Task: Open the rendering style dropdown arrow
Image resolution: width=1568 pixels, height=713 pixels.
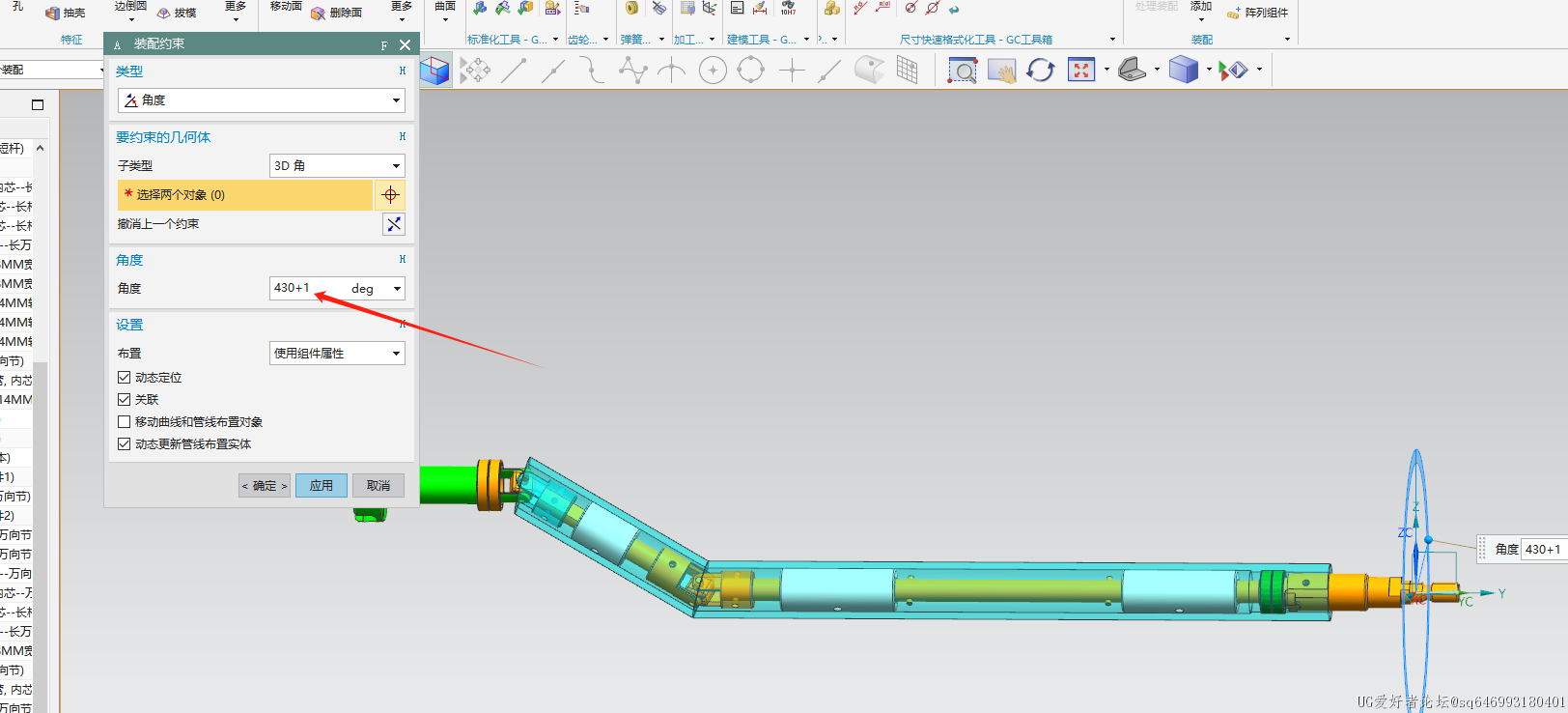Action: click(x=1209, y=70)
